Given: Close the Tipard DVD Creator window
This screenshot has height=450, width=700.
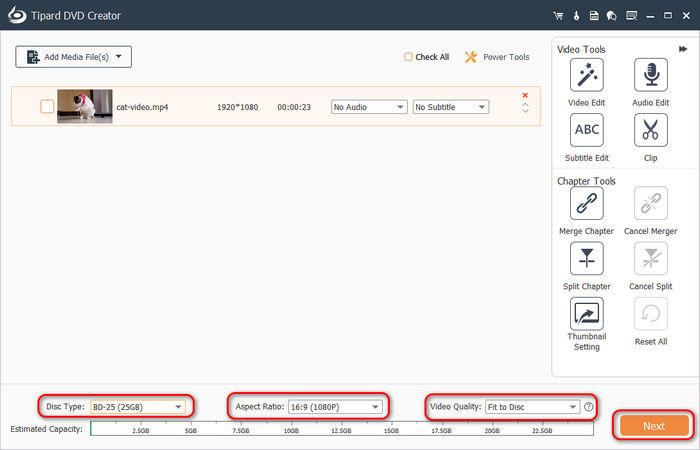Looking at the screenshot, I should click(687, 16).
